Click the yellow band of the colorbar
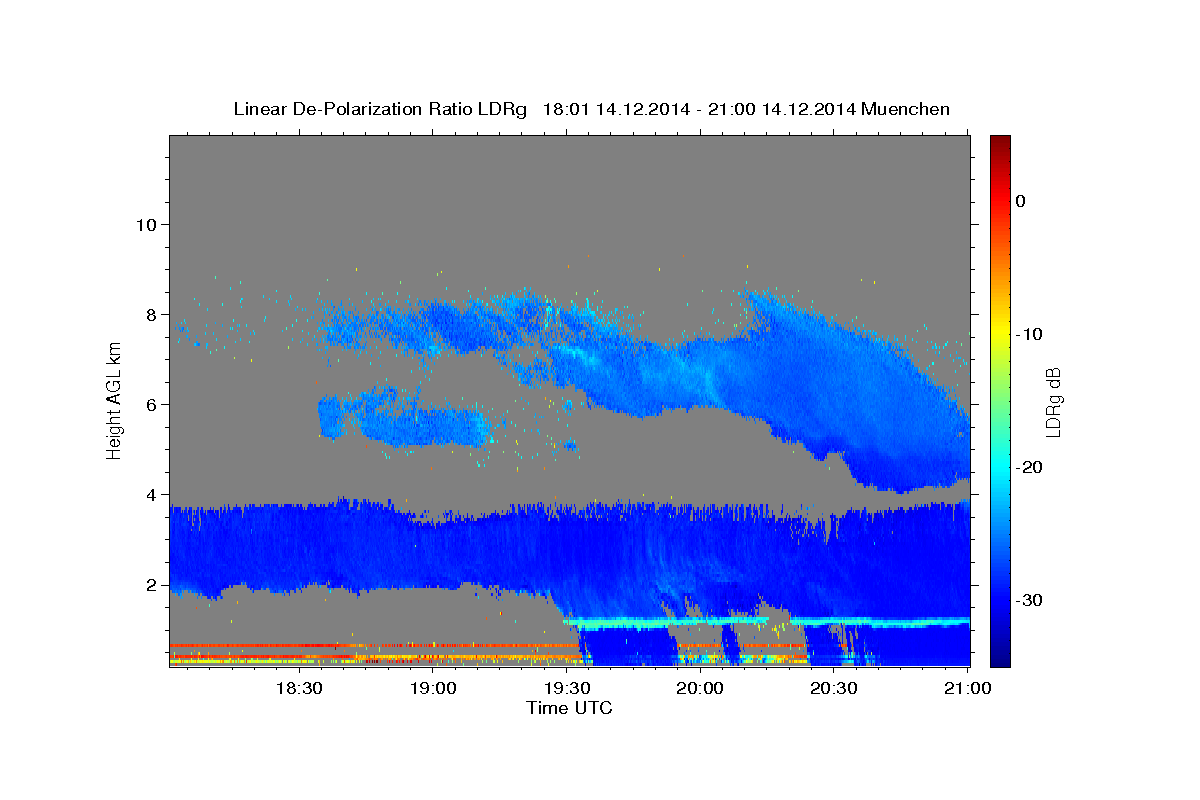This screenshot has width=1200, height=800. click(1000, 327)
